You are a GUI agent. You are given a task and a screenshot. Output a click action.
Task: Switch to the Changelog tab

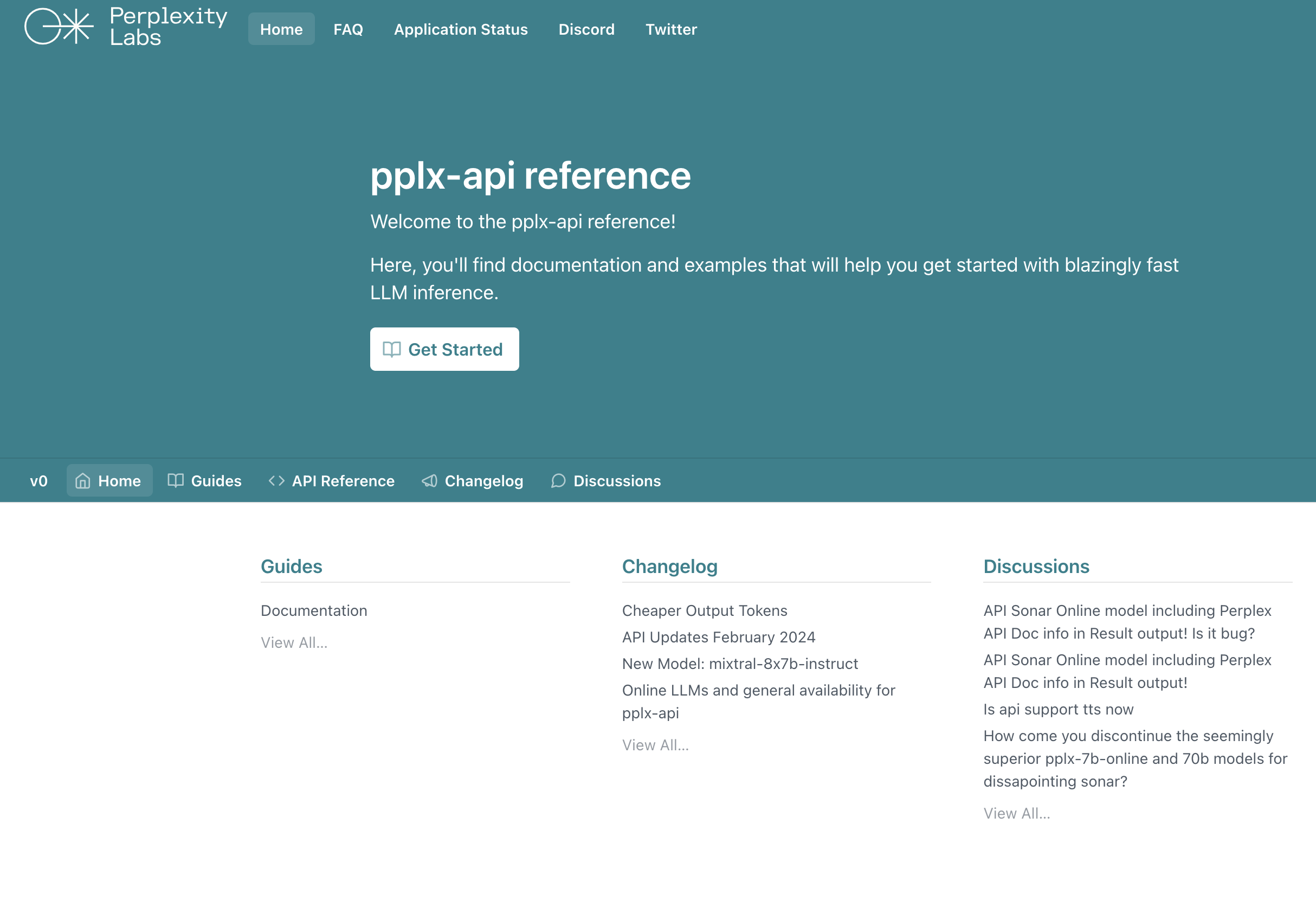click(473, 481)
